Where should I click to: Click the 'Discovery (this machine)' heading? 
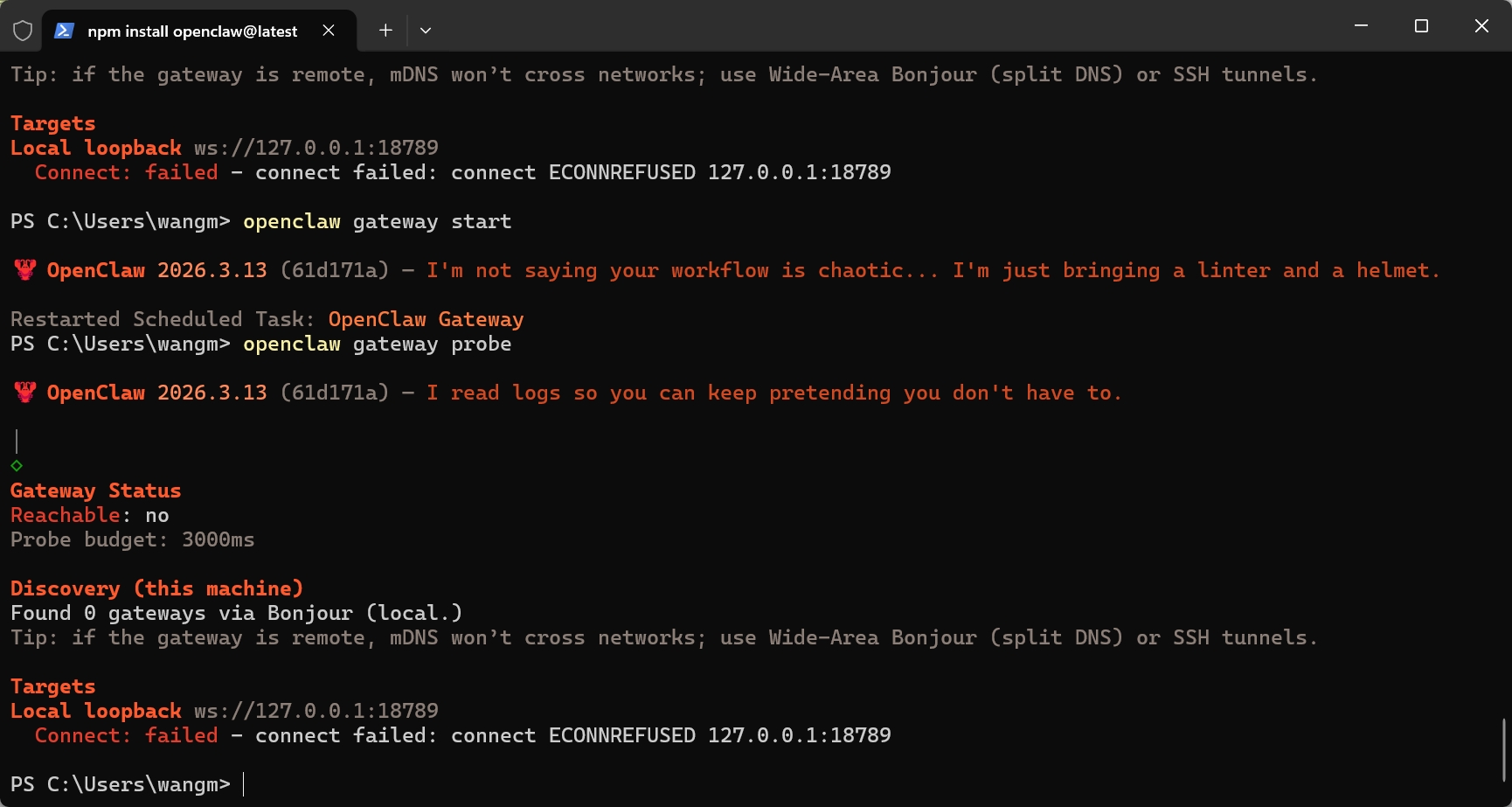[x=156, y=588]
